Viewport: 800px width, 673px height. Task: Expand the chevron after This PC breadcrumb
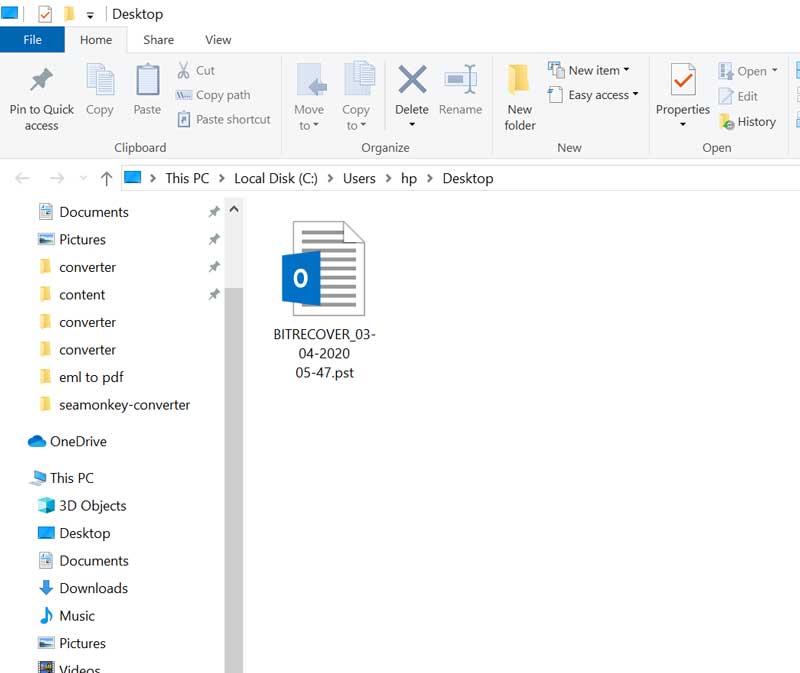[221, 178]
